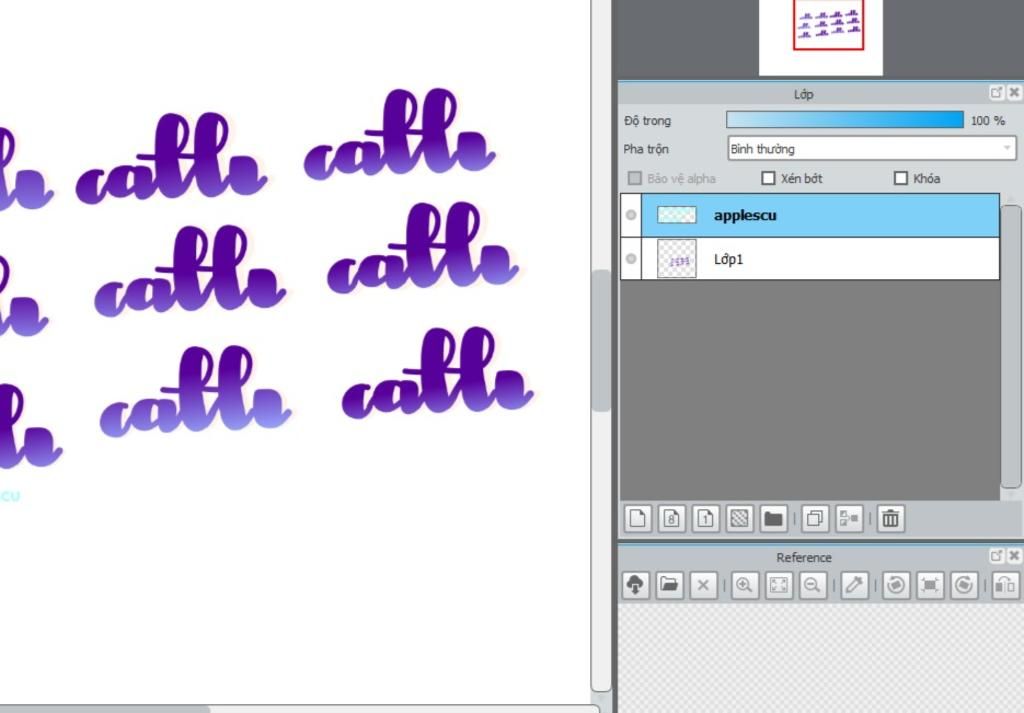Viewport: 1024px width, 713px height.
Task: Enable the Khóa lock checkbox
Action: click(x=901, y=178)
